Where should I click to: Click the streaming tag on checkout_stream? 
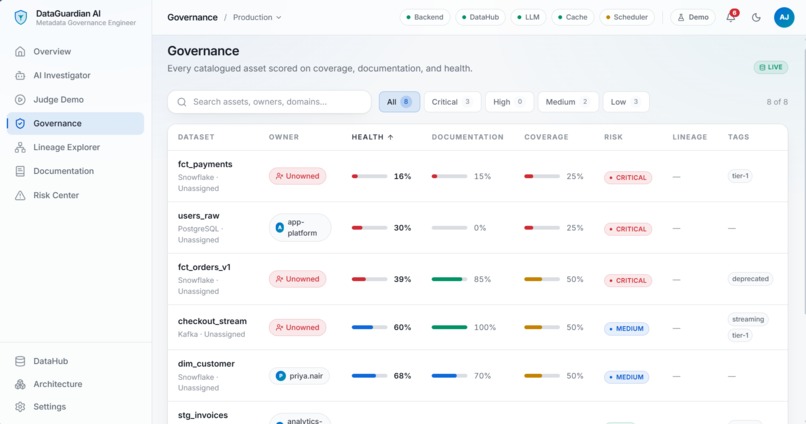click(x=748, y=319)
